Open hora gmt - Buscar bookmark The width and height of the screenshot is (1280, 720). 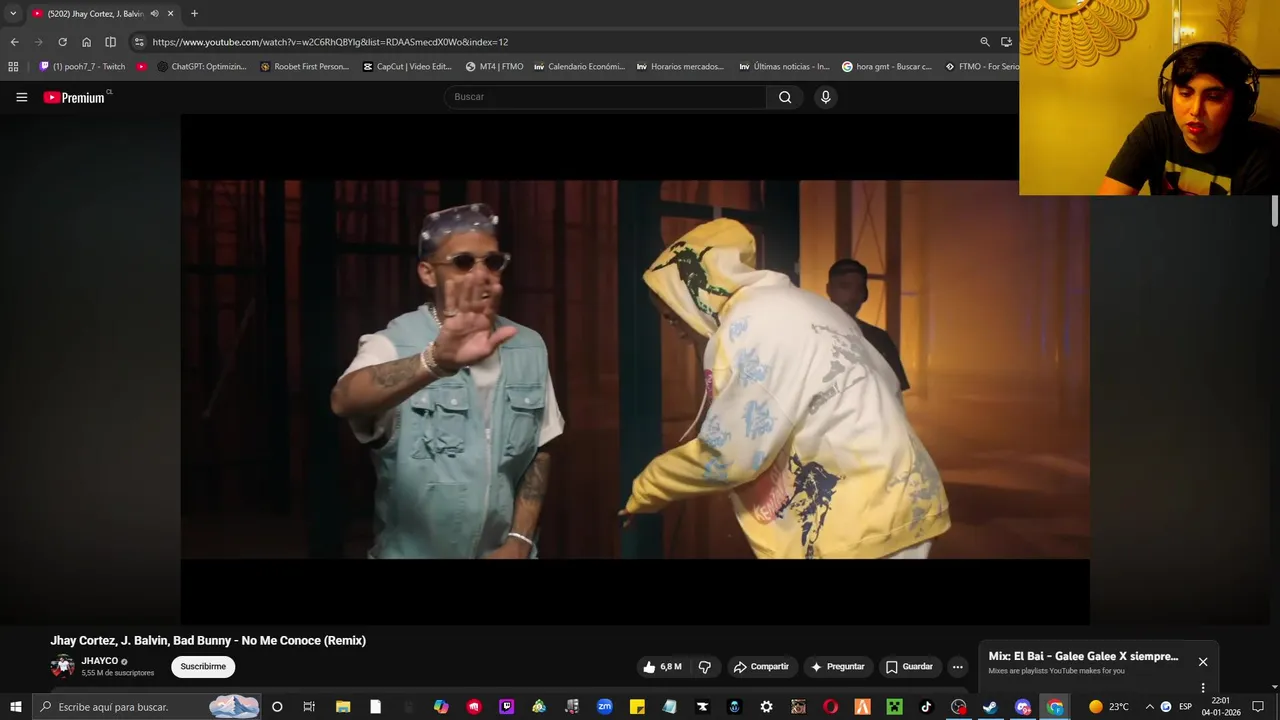887,67
